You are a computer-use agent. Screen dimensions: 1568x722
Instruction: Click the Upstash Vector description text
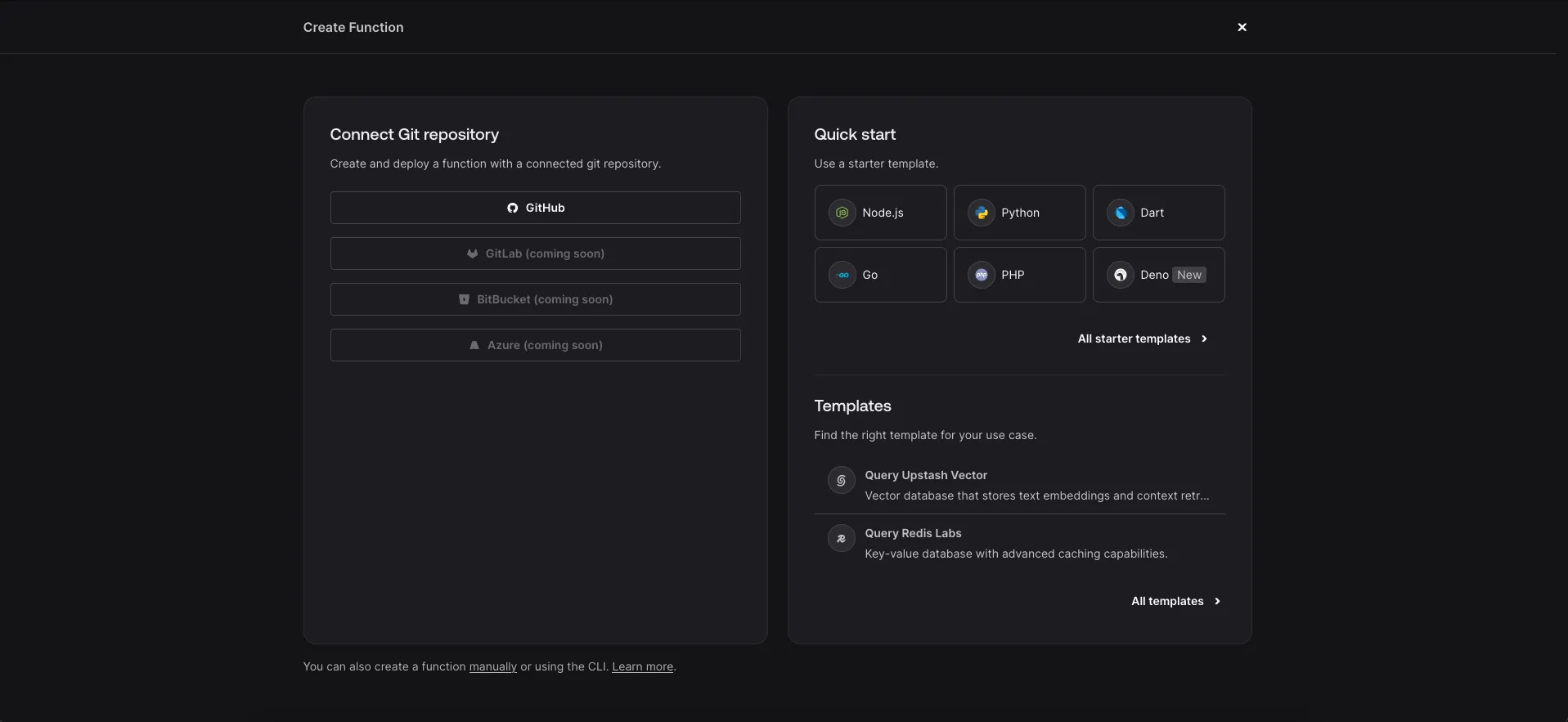pyautogui.click(x=1036, y=496)
